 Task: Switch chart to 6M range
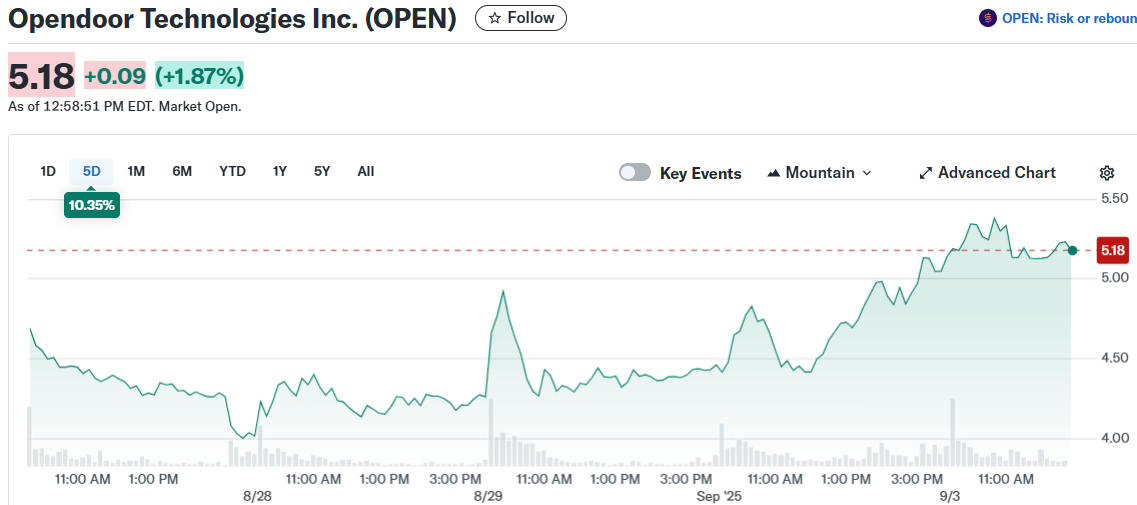(x=182, y=172)
